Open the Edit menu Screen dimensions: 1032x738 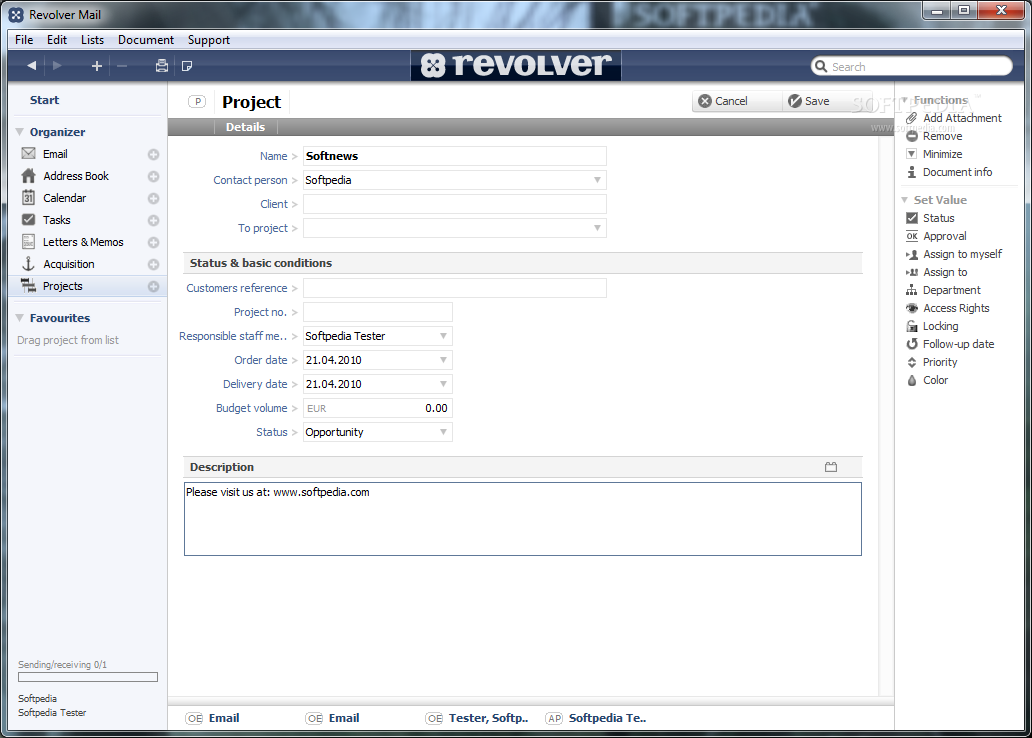[57, 40]
